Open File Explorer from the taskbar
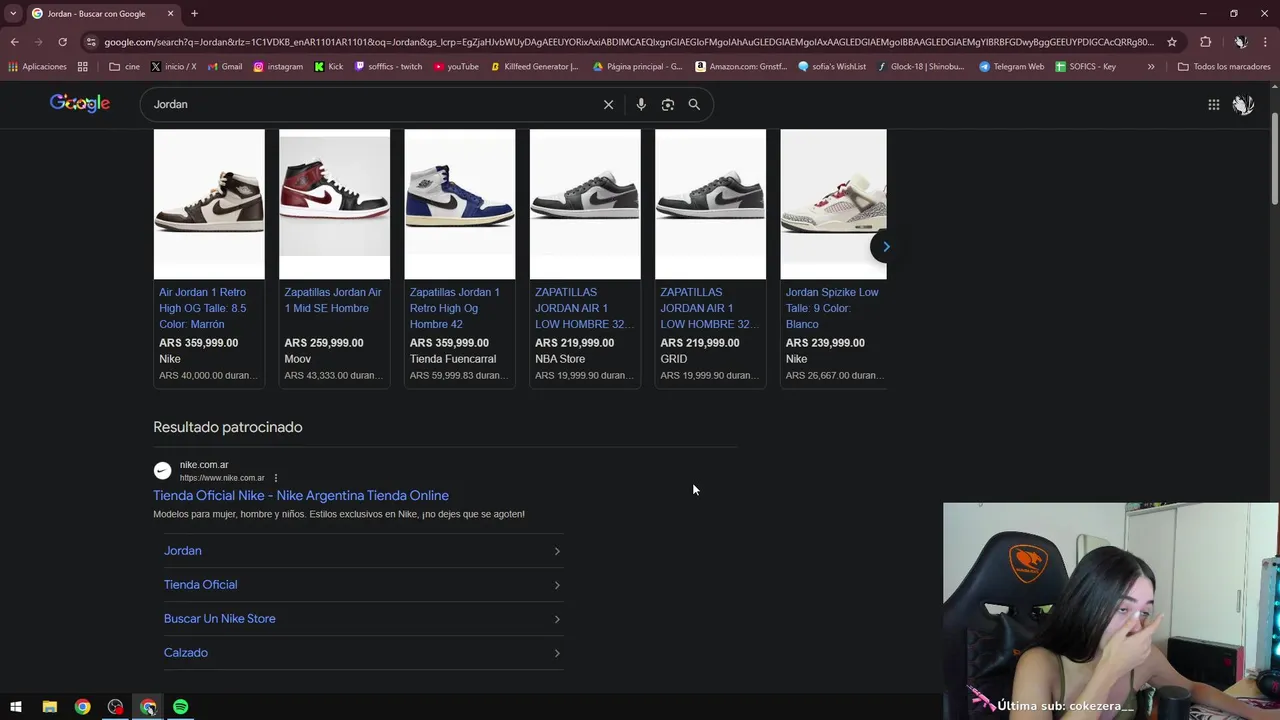This screenshot has height=720, width=1280. (x=49, y=707)
